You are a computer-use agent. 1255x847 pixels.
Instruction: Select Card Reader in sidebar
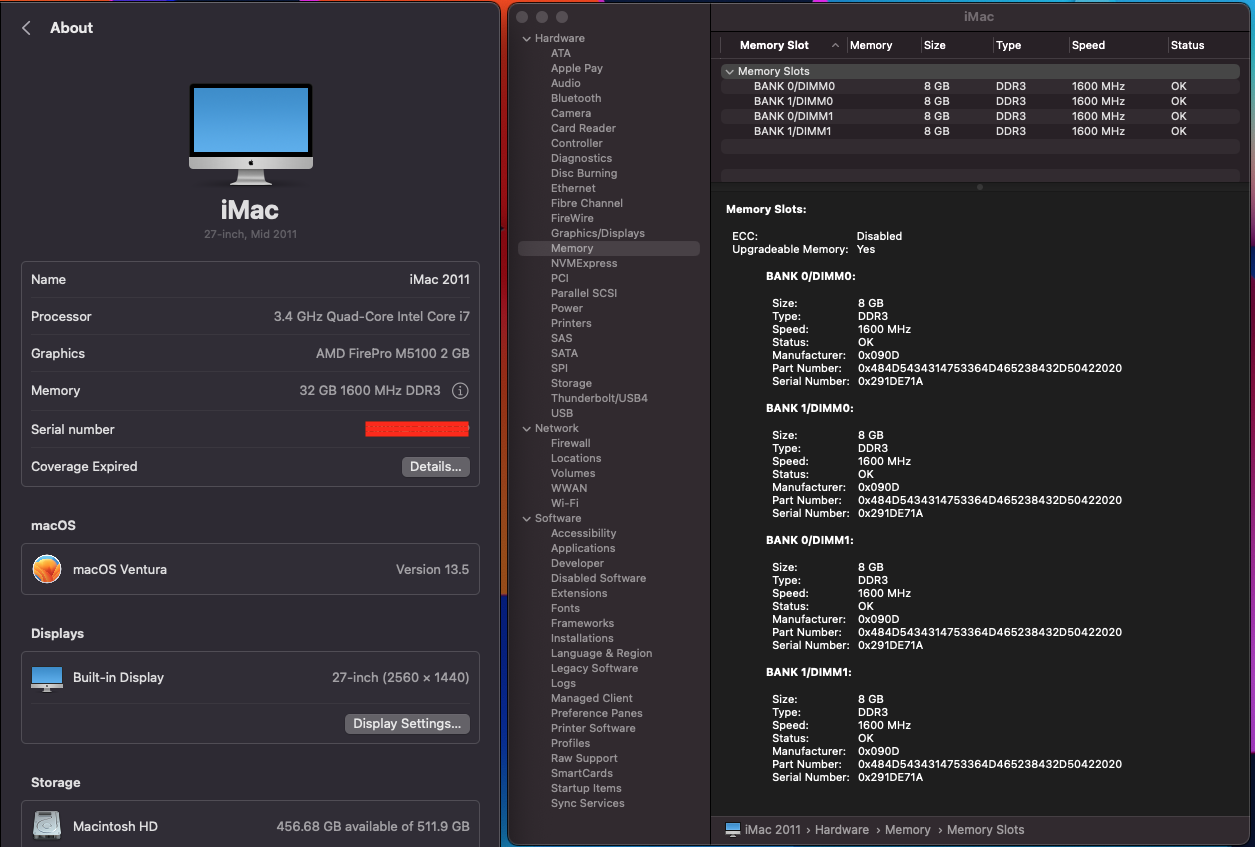583,129
